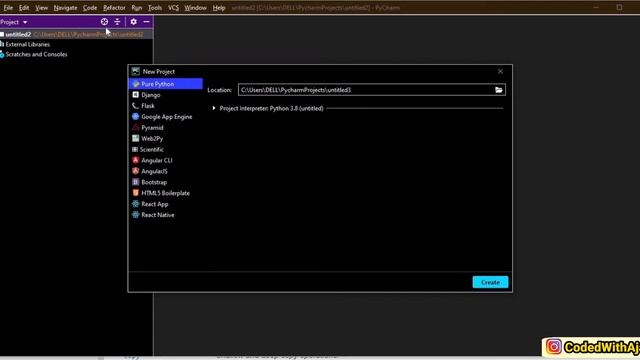Select Scratches and Consoles node
Image resolution: width=640 pixels, height=360 pixels.
(x=34, y=54)
